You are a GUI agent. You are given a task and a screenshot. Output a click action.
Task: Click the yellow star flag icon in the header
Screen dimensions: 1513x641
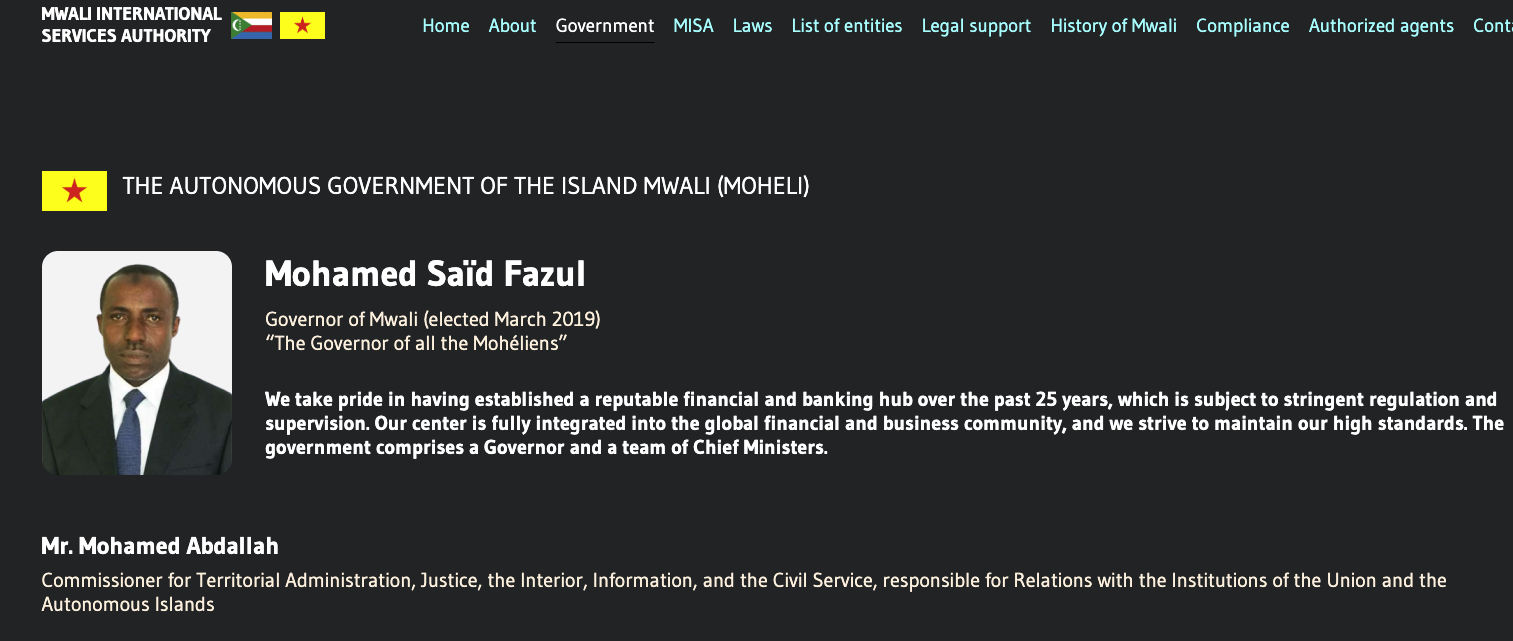pos(303,25)
